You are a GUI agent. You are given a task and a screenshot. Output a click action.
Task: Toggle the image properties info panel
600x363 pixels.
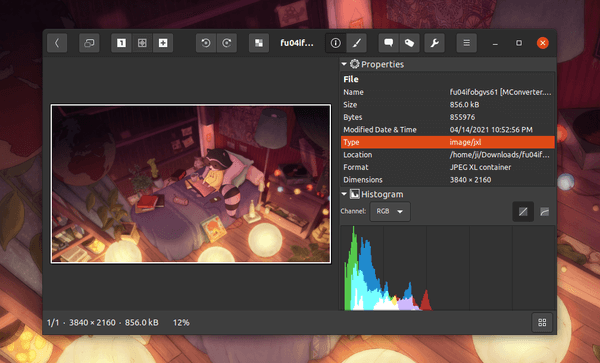(x=336, y=43)
